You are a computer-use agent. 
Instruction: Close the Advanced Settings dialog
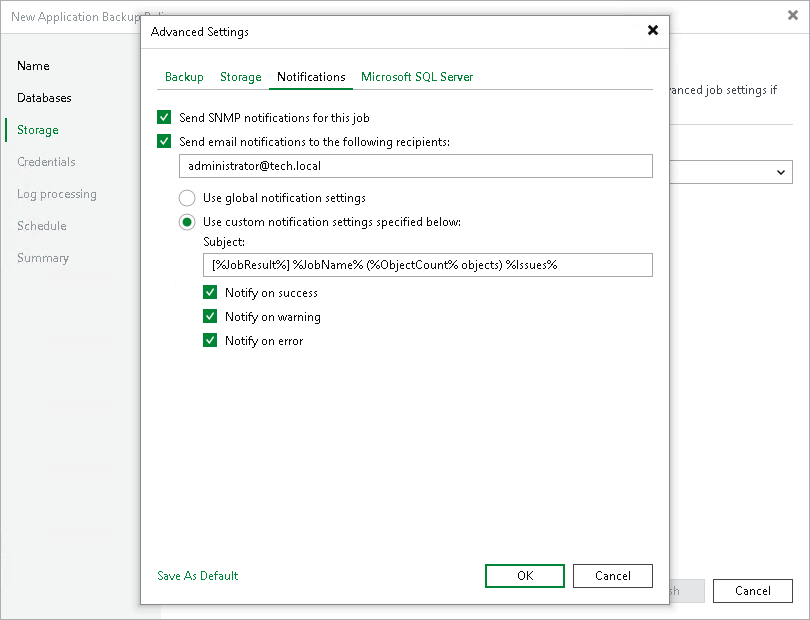pyautogui.click(x=653, y=30)
